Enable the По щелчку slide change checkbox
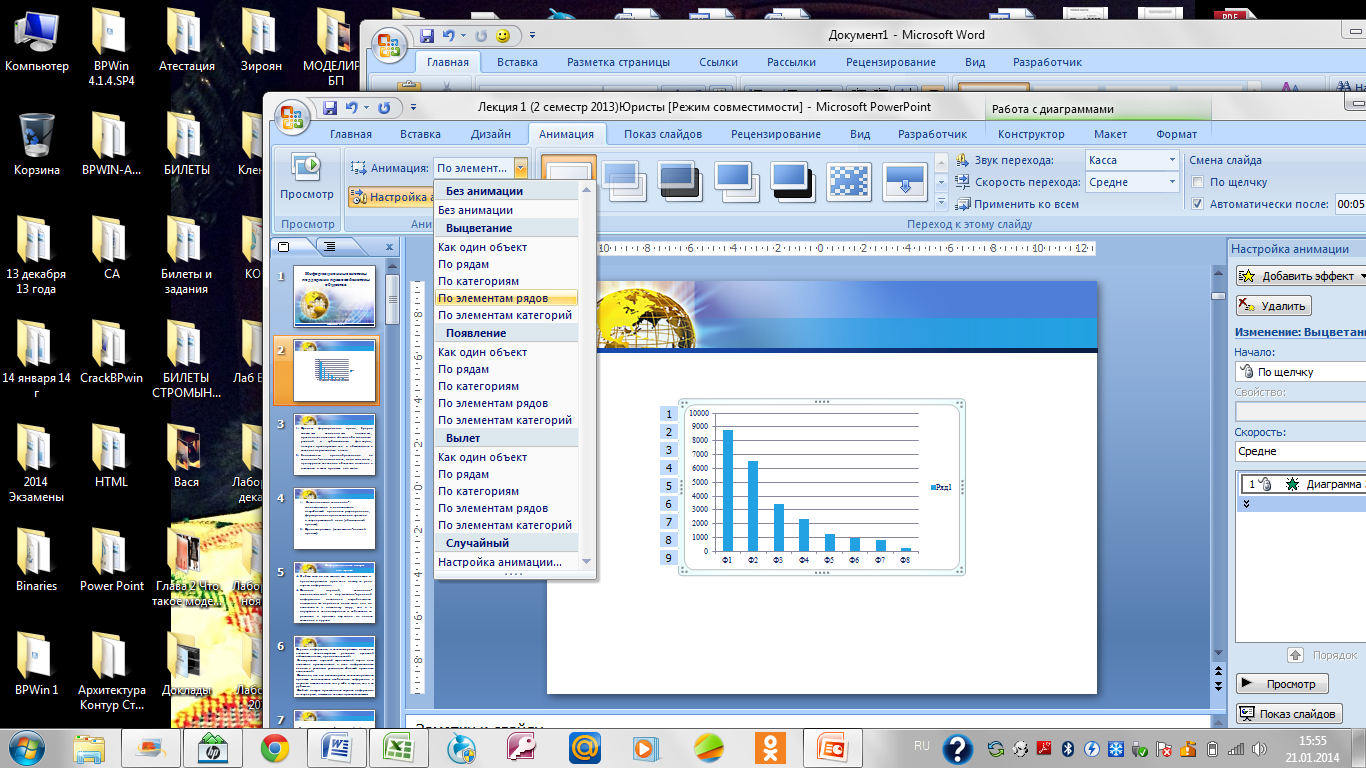The width and height of the screenshot is (1366, 768). [1198, 182]
